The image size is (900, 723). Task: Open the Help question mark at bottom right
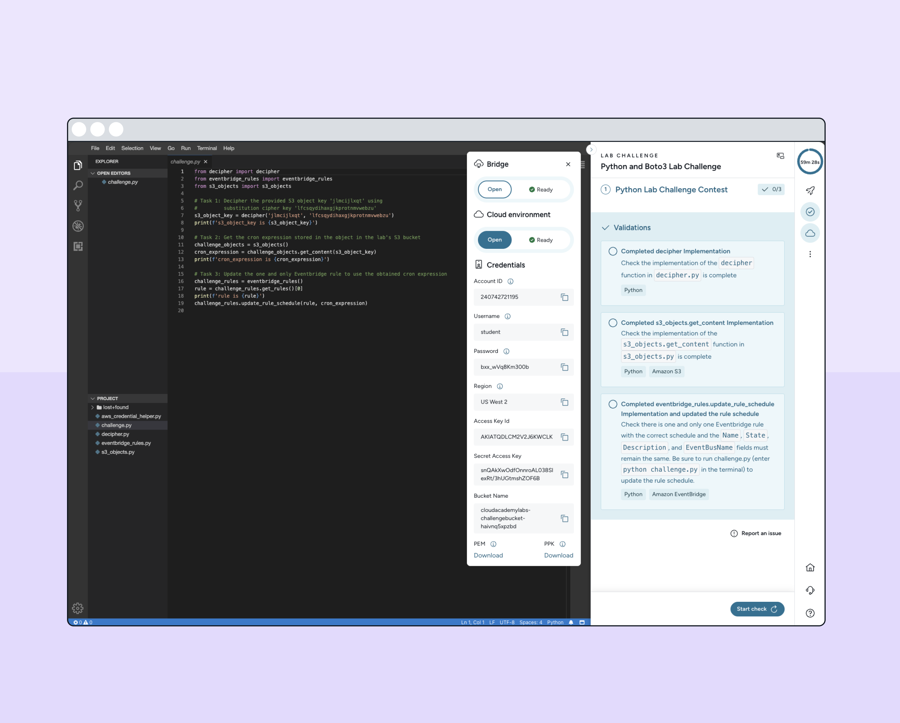pos(810,611)
